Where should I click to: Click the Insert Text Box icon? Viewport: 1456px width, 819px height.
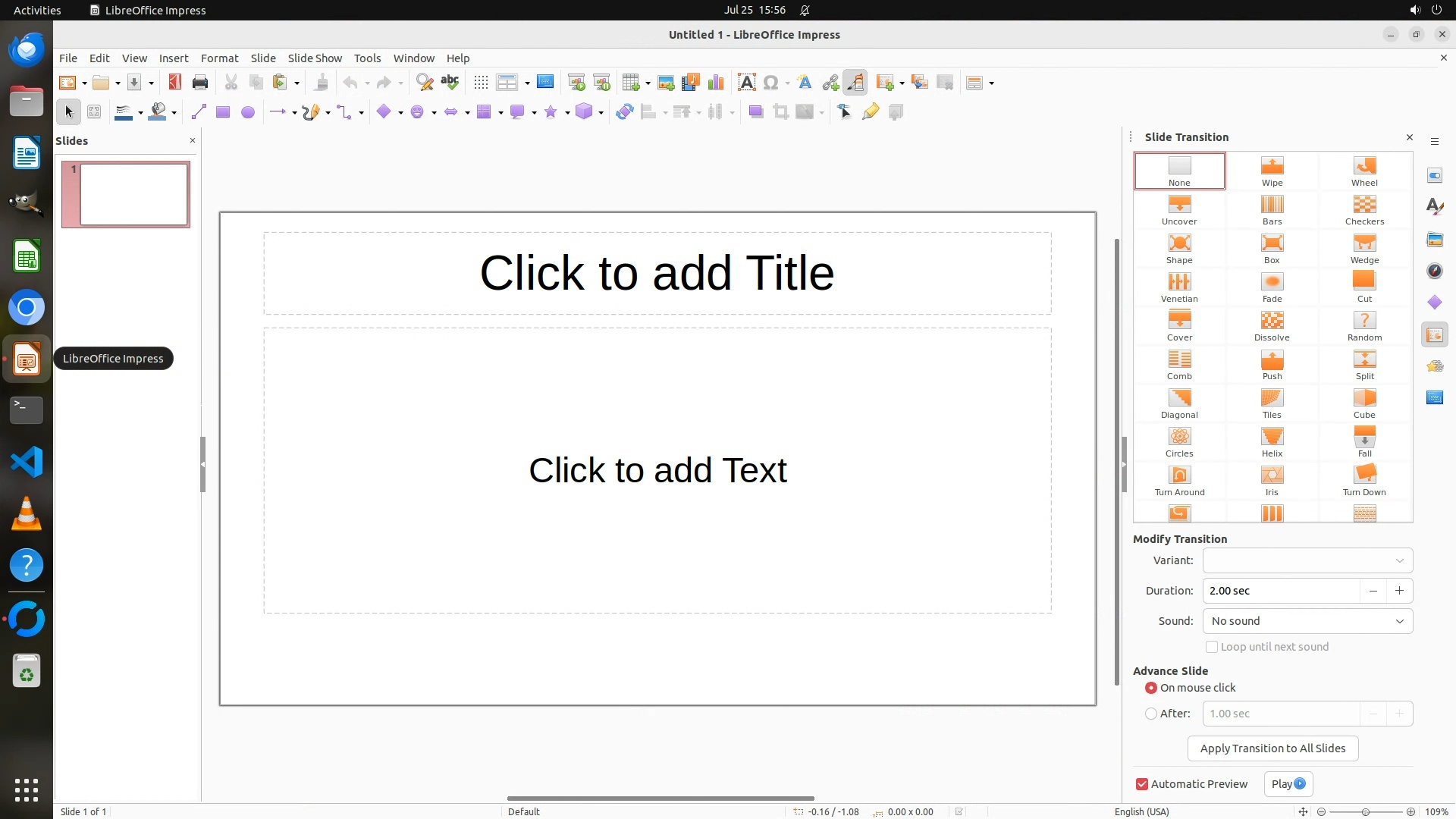pos(746,83)
